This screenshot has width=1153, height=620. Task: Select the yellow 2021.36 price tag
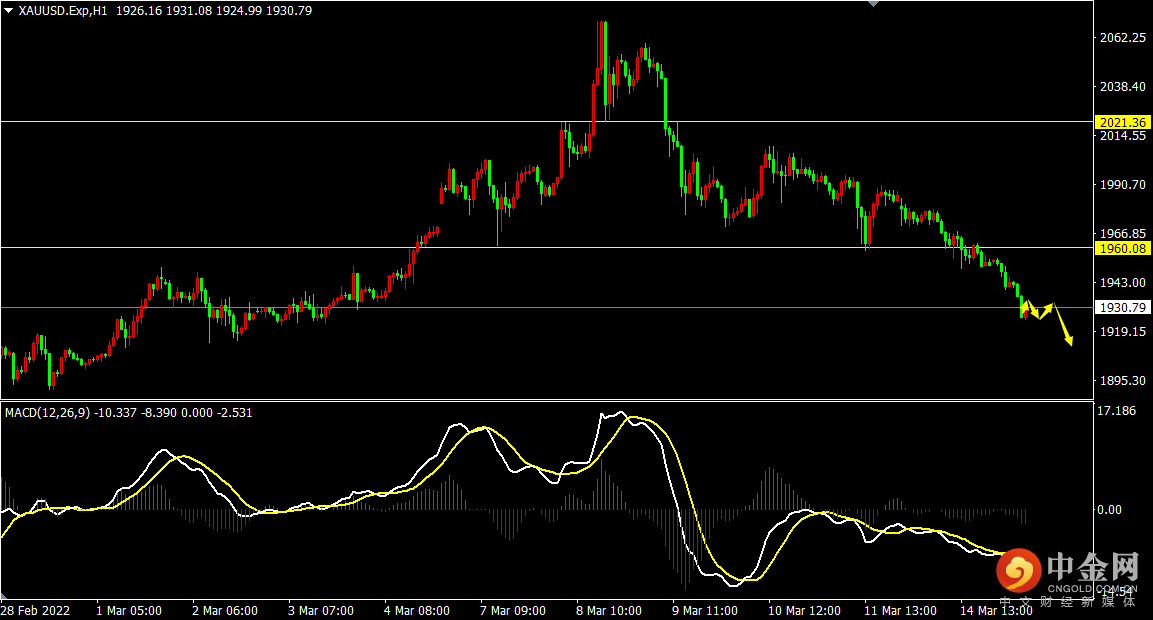click(x=1123, y=123)
